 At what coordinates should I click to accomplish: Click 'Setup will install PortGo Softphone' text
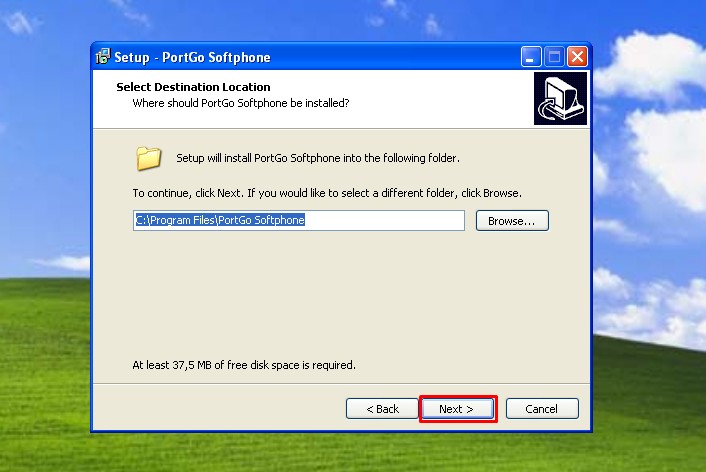coord(318,158)
